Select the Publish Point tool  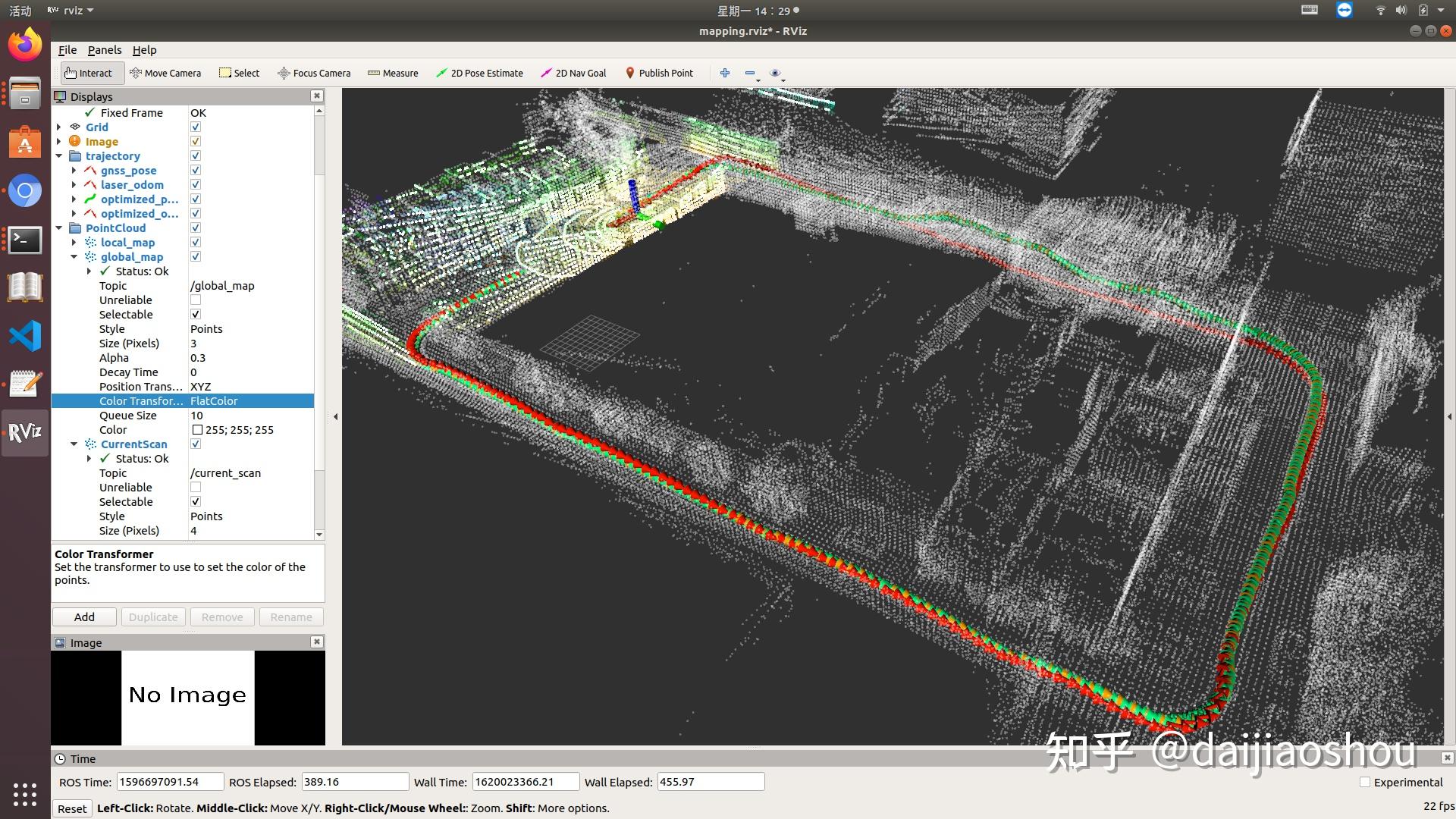(x=659, y=73)
